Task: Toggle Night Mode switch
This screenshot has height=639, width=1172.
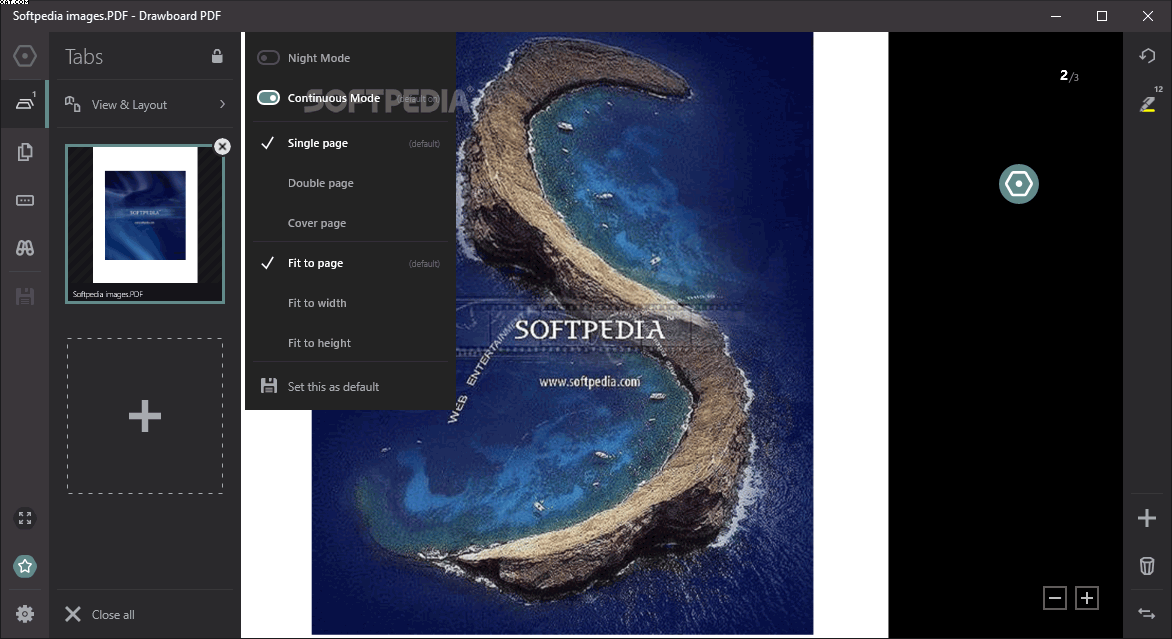Action: [268, 58]
